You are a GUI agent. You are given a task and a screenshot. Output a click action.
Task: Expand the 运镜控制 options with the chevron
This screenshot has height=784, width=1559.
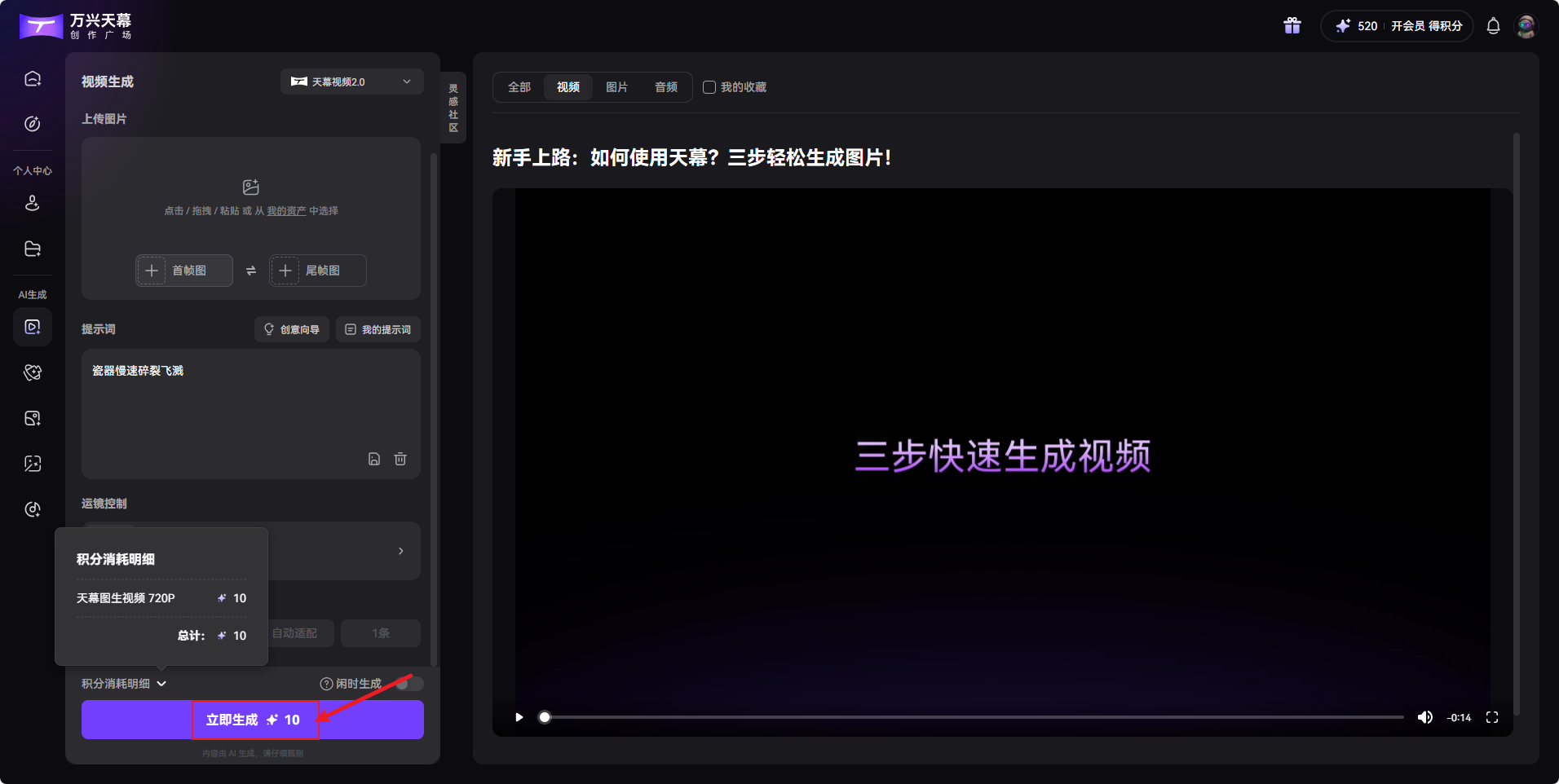[x=400, y=551]
